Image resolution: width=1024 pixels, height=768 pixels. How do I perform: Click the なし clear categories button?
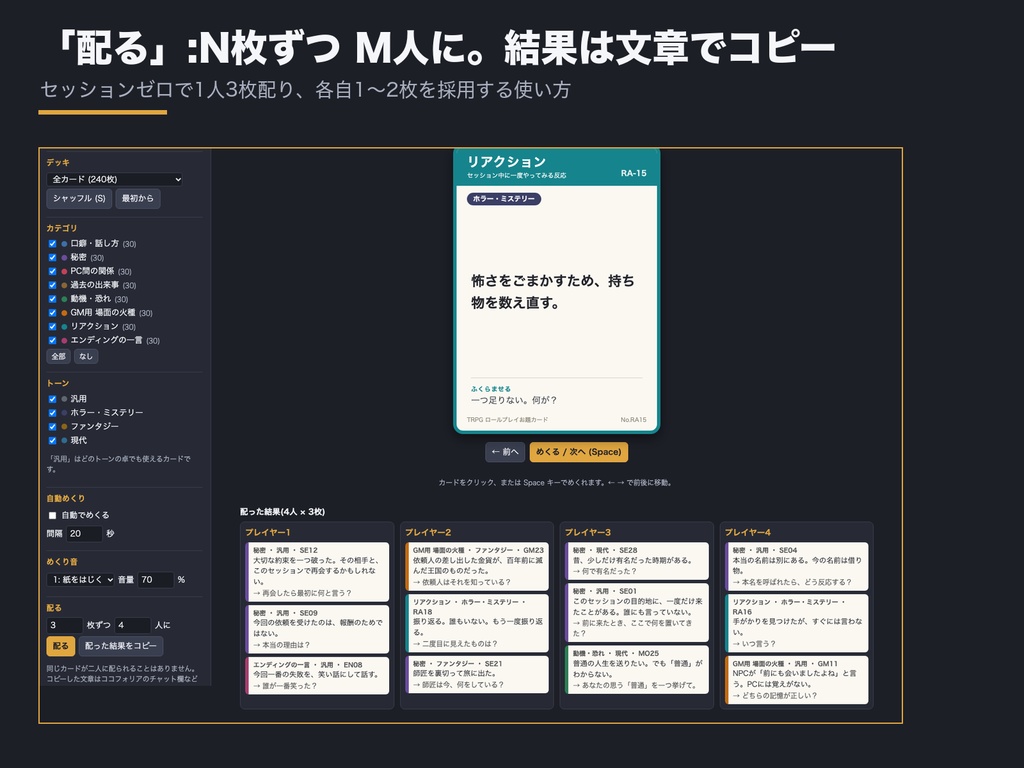pyautogui.click(x=86, y=356)
